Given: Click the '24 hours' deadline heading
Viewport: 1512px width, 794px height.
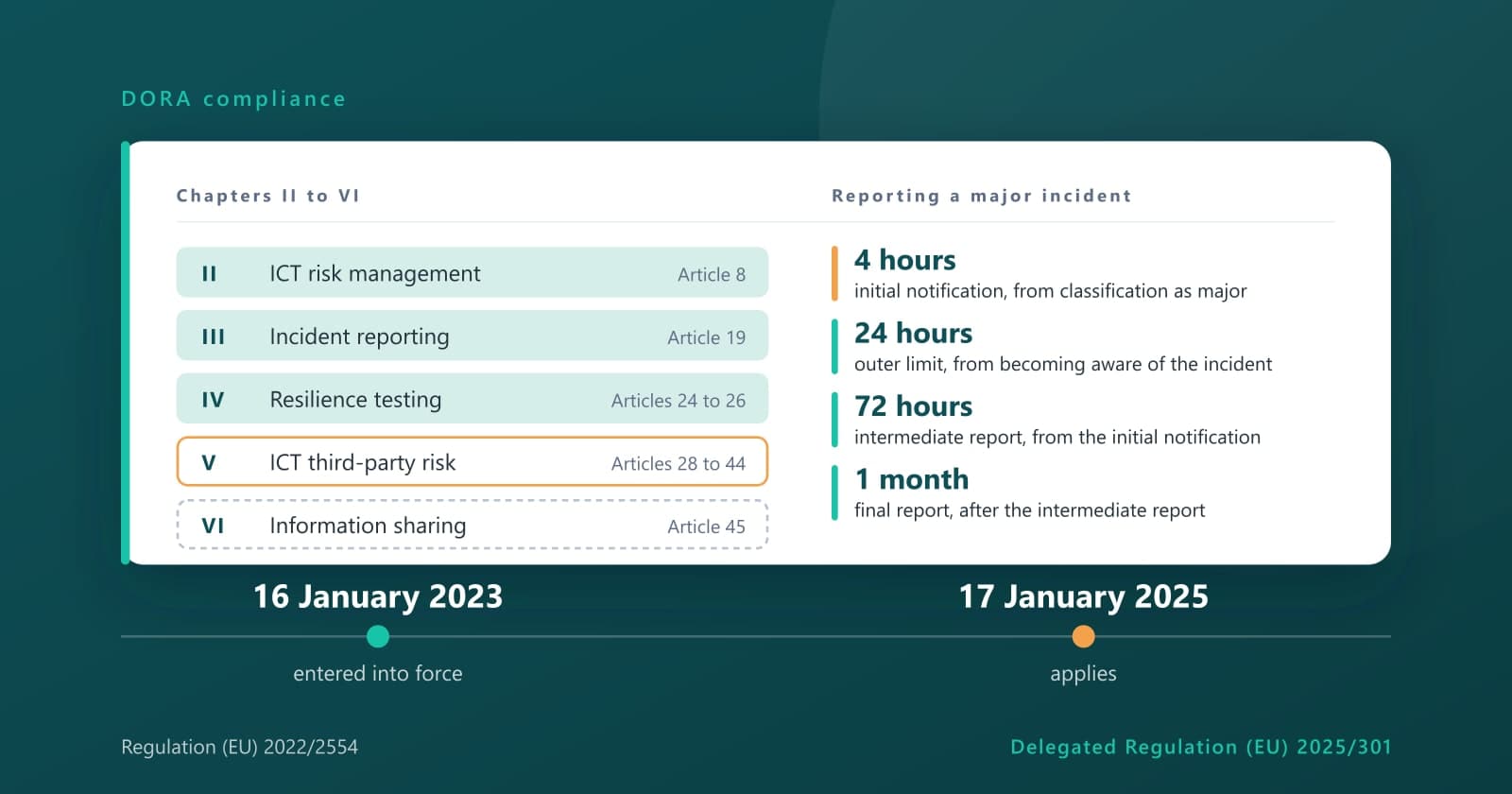Looking at the screenshot, I should click(x=914, y=333).
